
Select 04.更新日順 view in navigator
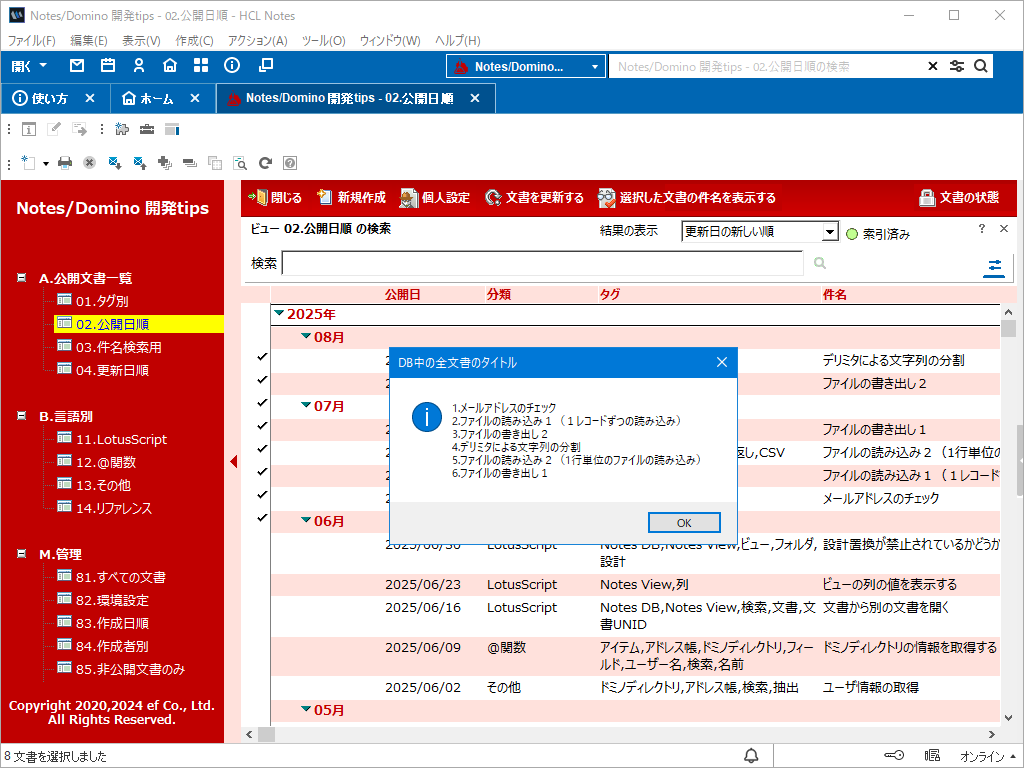[x=112, y=370]
